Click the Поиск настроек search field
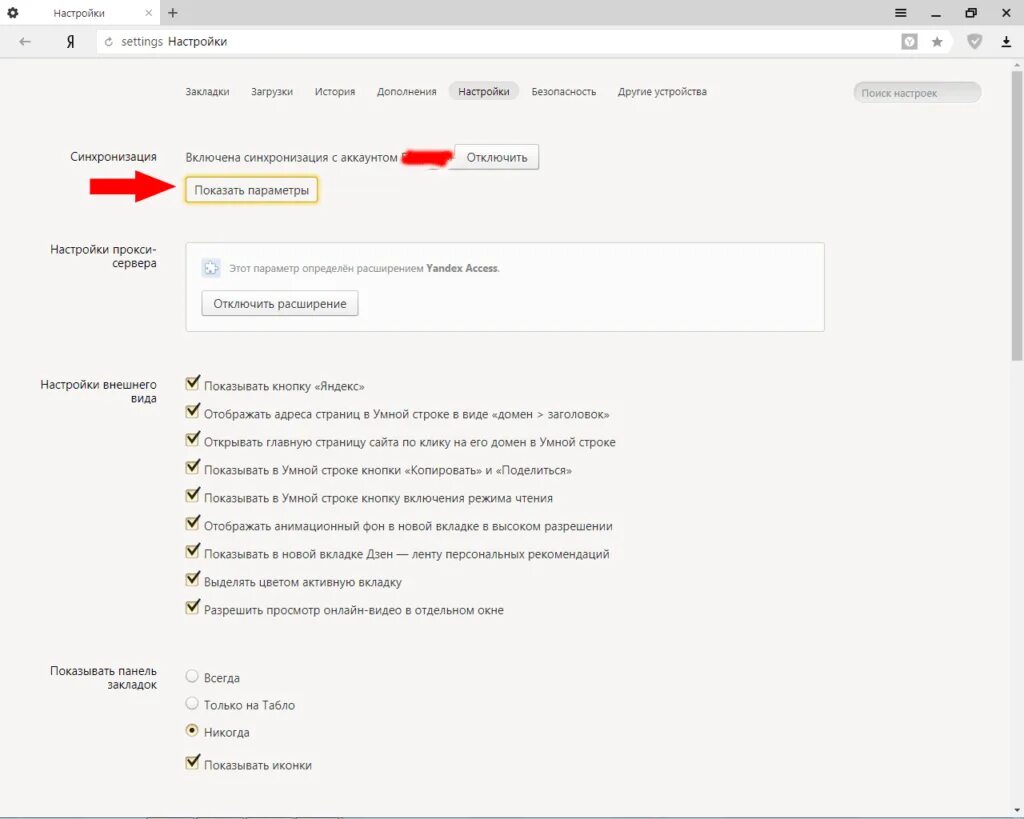Image resolution: width=1024 pixels, height=819 pixels. click(917, 93)
